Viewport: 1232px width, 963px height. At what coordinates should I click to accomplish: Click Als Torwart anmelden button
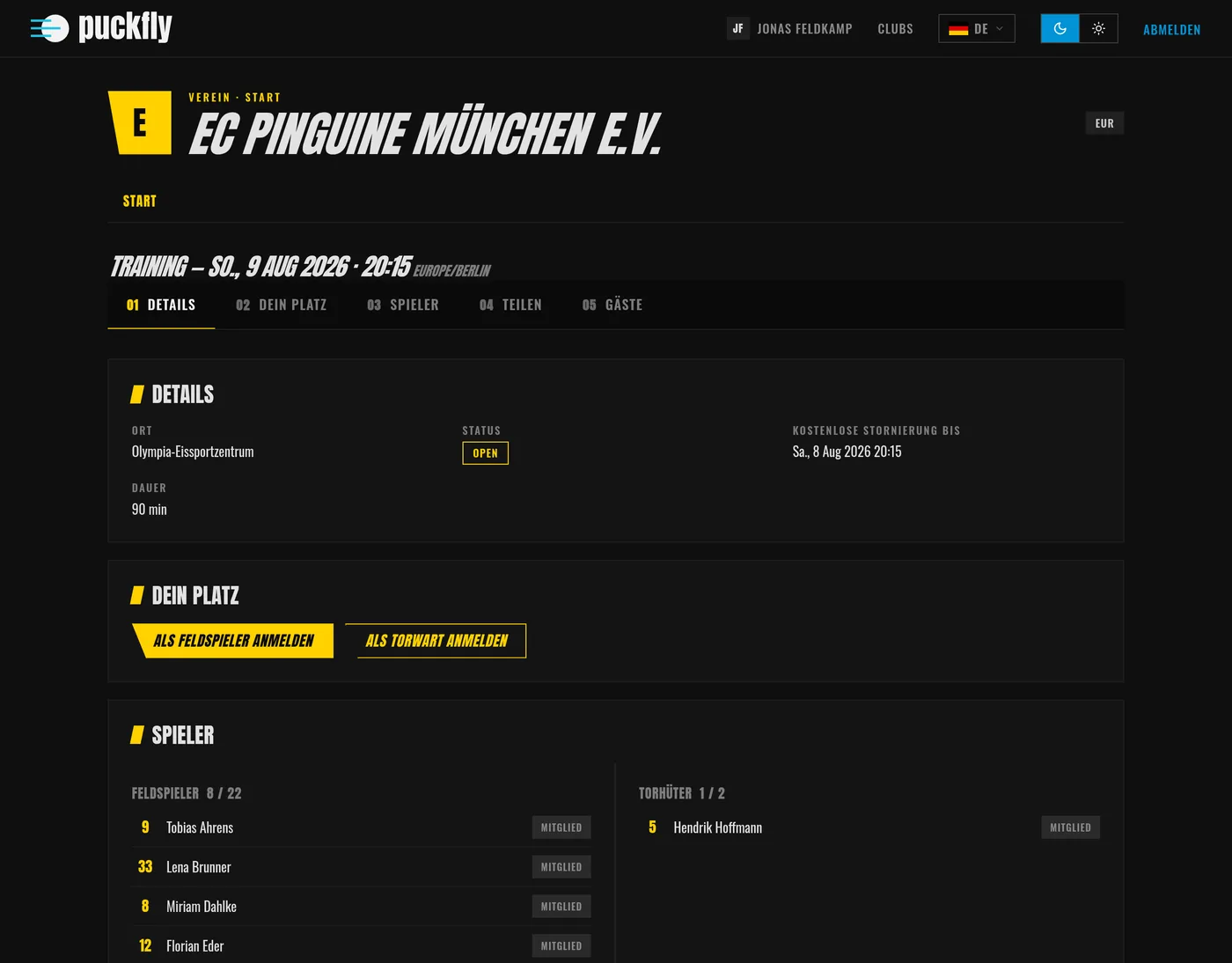pos(436,641)
